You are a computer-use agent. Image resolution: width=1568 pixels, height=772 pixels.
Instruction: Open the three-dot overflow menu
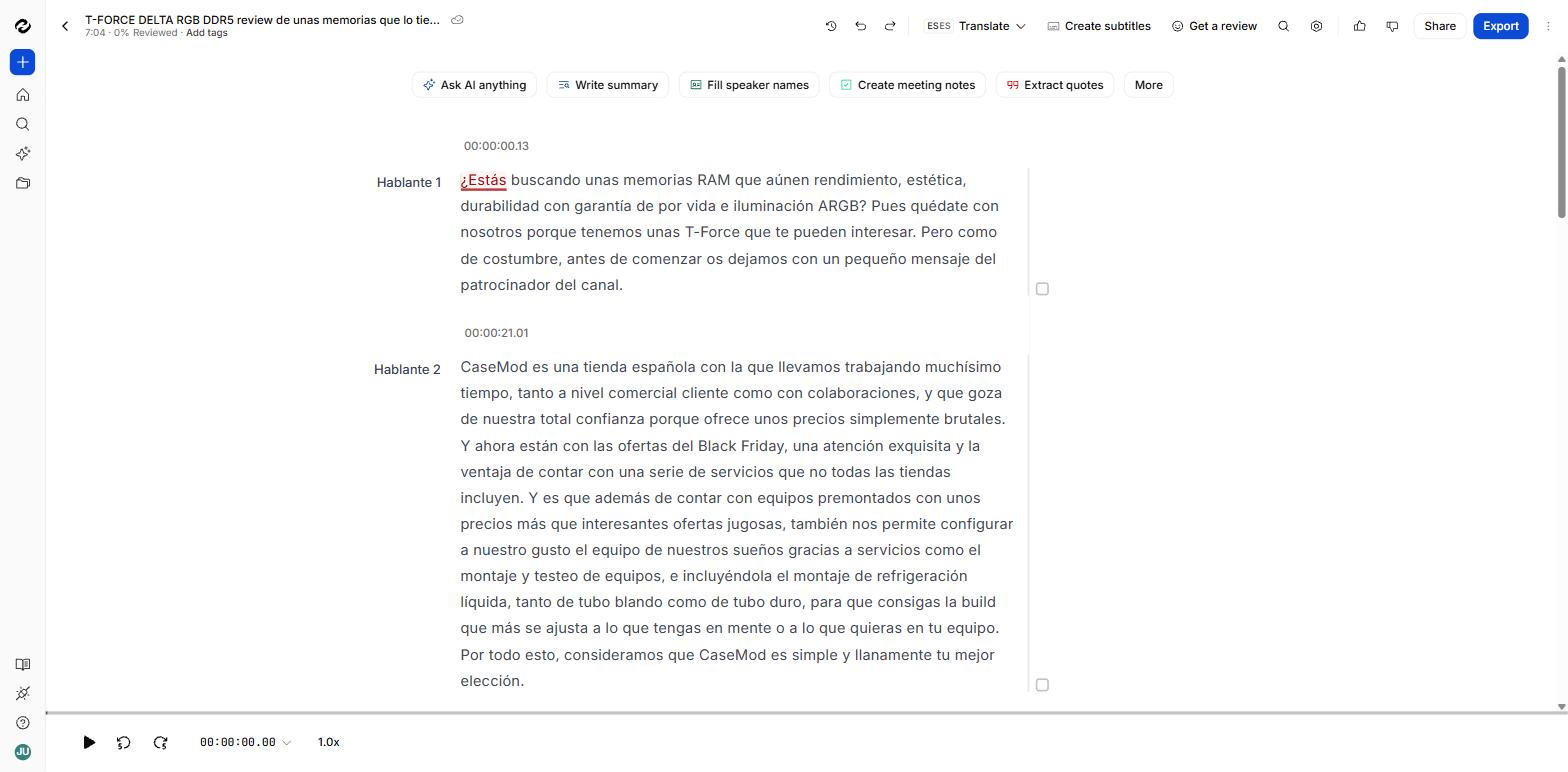click(1548, 26)
